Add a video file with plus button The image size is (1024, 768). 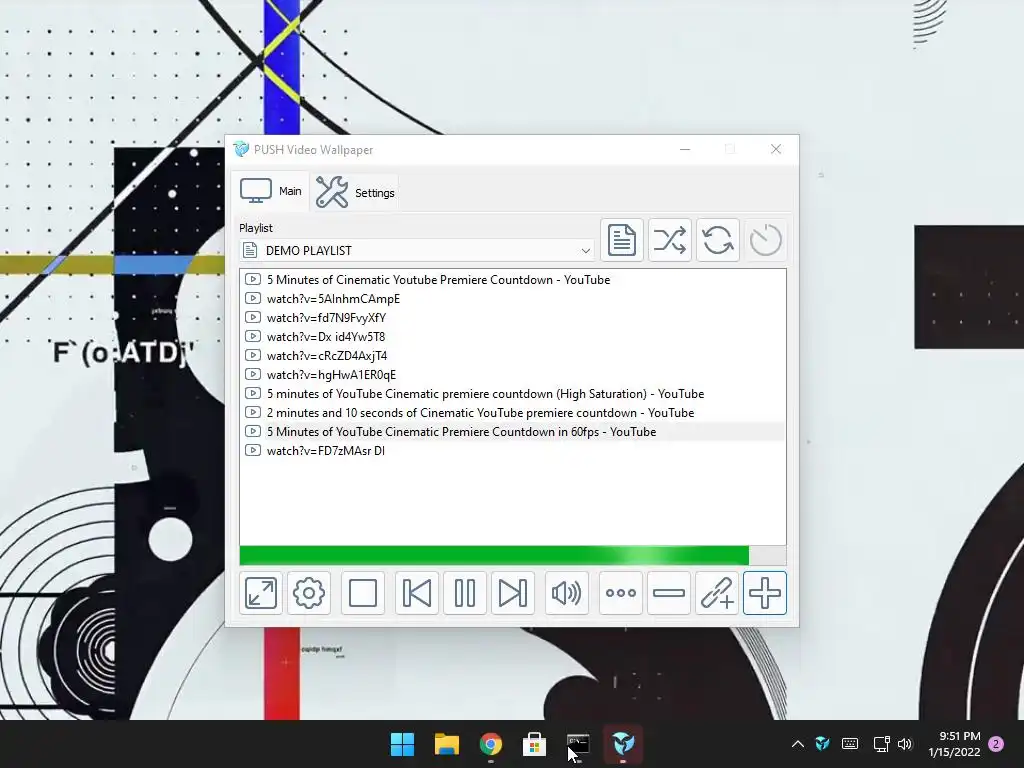tap(765, 593)
